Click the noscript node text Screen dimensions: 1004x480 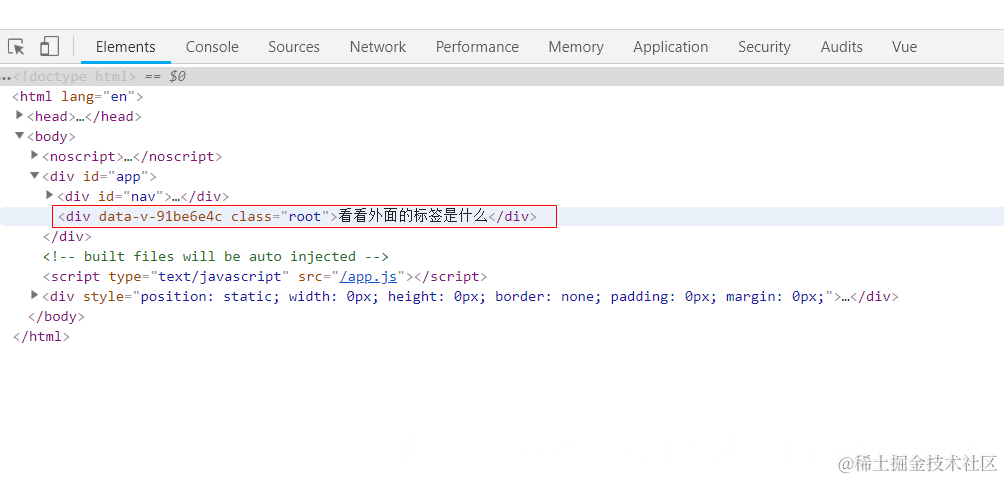(x=132, y=156)
